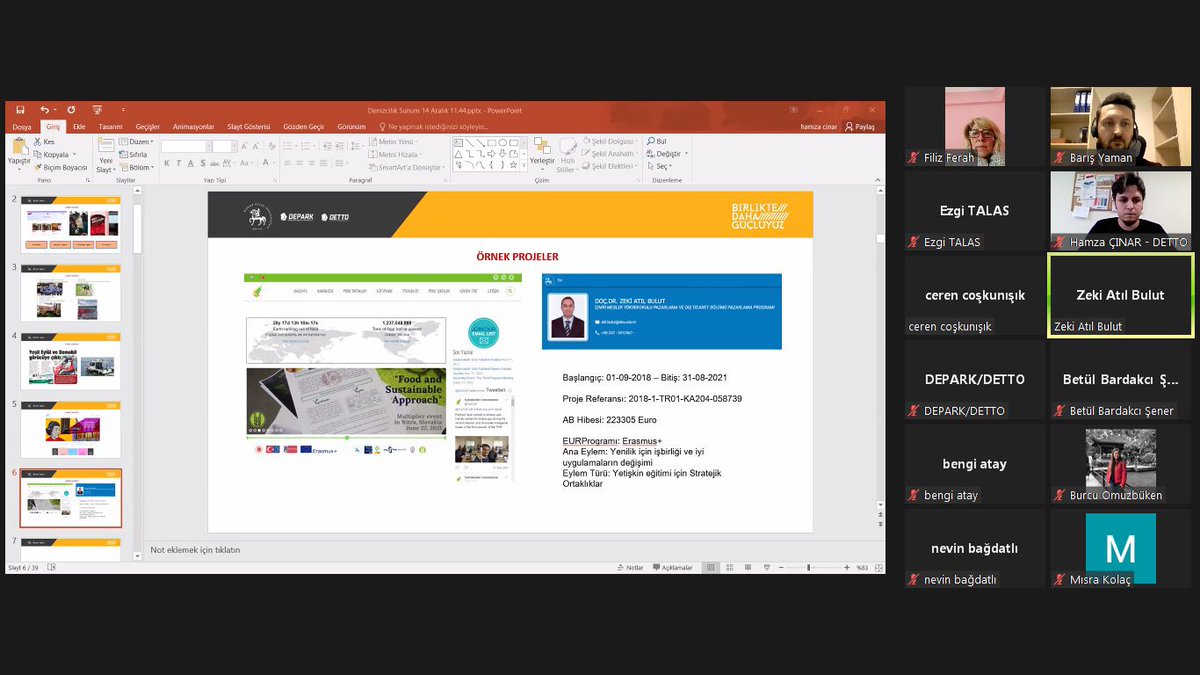Click the hamza cinar account name
Screen dimensions: 1200x675
coord(818,127)
